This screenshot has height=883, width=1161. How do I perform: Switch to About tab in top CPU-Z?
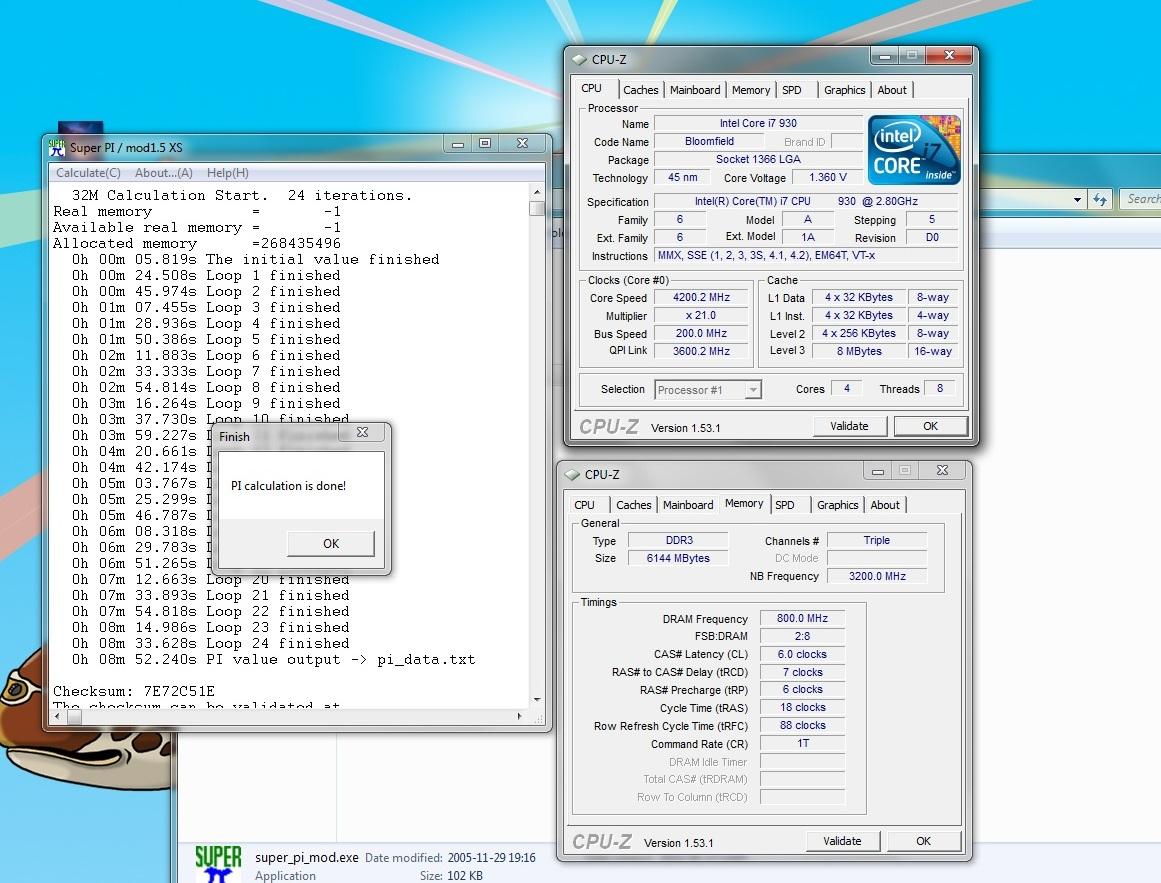coord(891,90)
